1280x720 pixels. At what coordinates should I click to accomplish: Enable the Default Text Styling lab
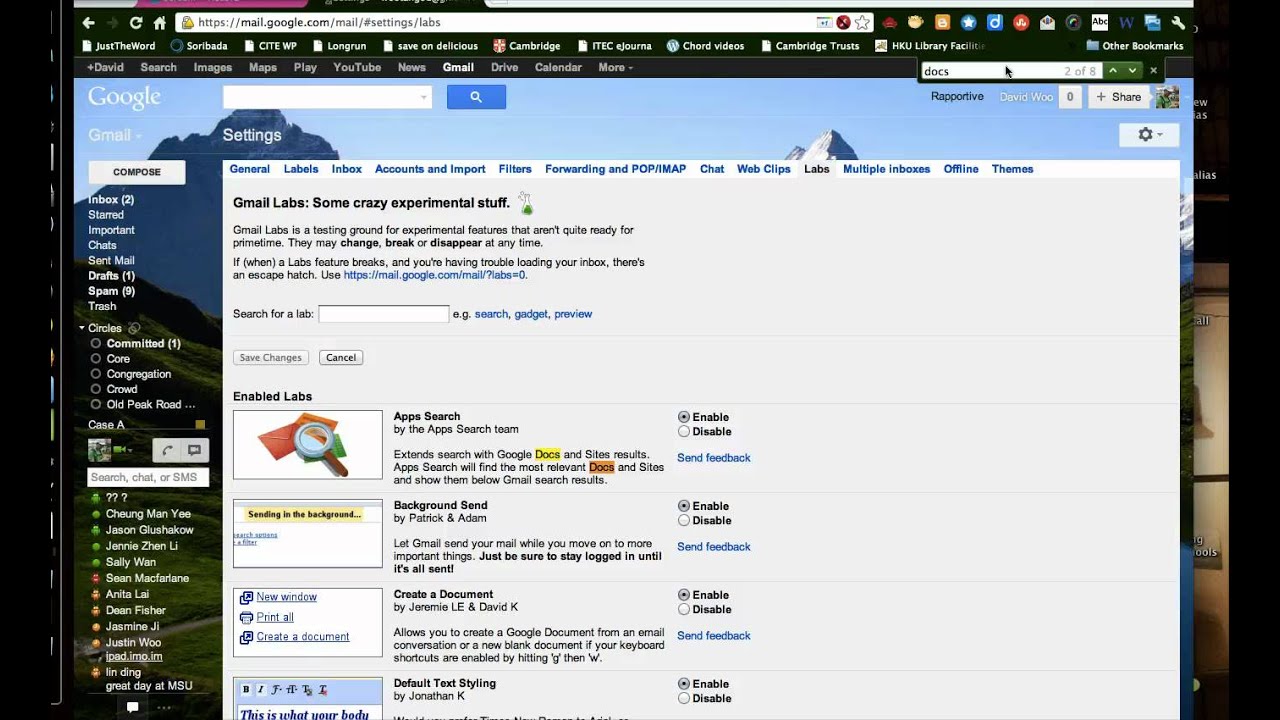[684, 684]
